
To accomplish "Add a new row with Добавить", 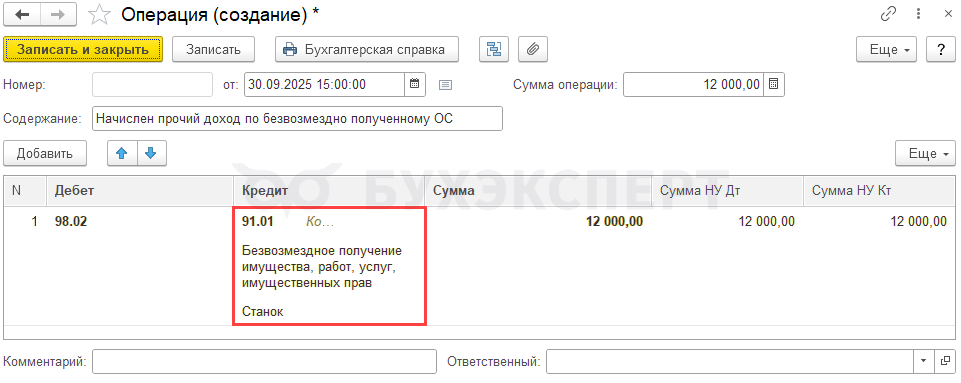I will click(x=45, y=153).
